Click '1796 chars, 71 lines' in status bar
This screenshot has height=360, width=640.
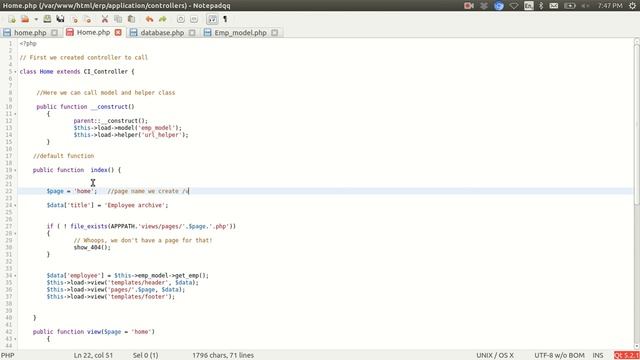223,356
